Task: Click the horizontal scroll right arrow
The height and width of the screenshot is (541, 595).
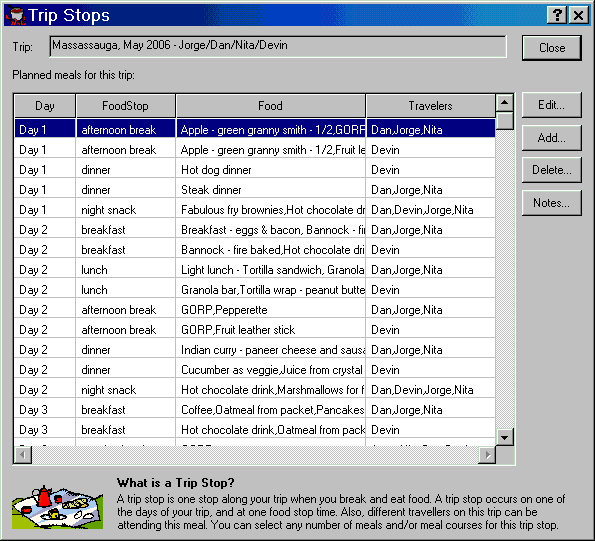Action: point(487,455)
